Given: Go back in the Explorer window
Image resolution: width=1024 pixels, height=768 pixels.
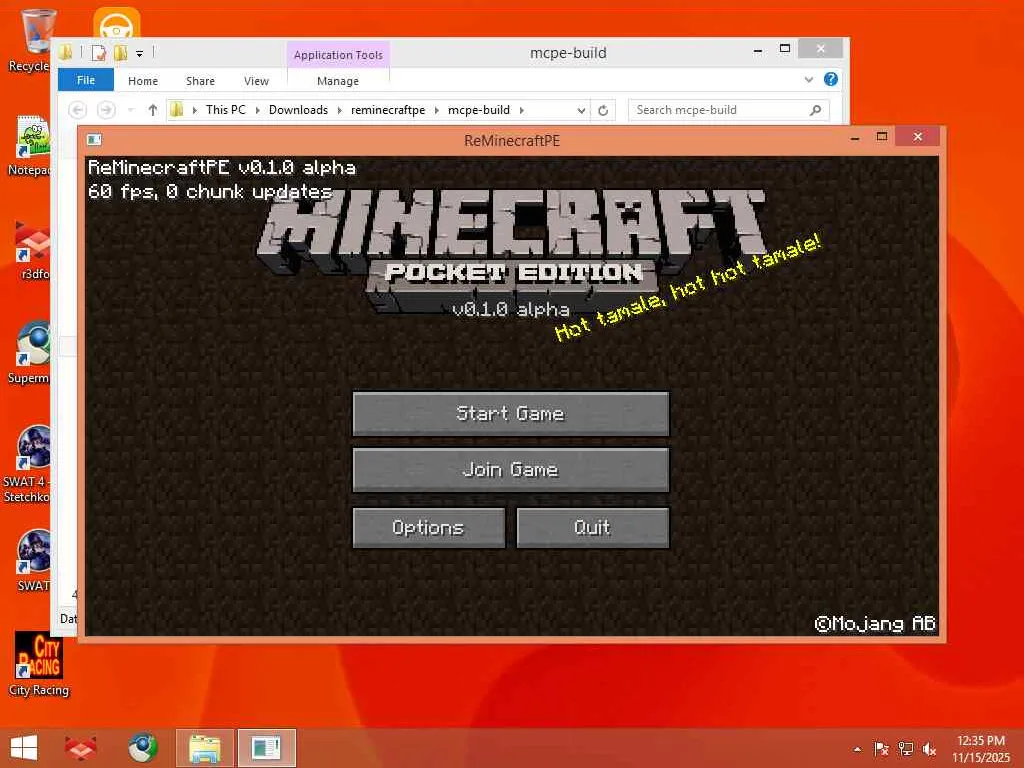Looking at the screenshot, I should pyautogui.click(x=78, y=110).
